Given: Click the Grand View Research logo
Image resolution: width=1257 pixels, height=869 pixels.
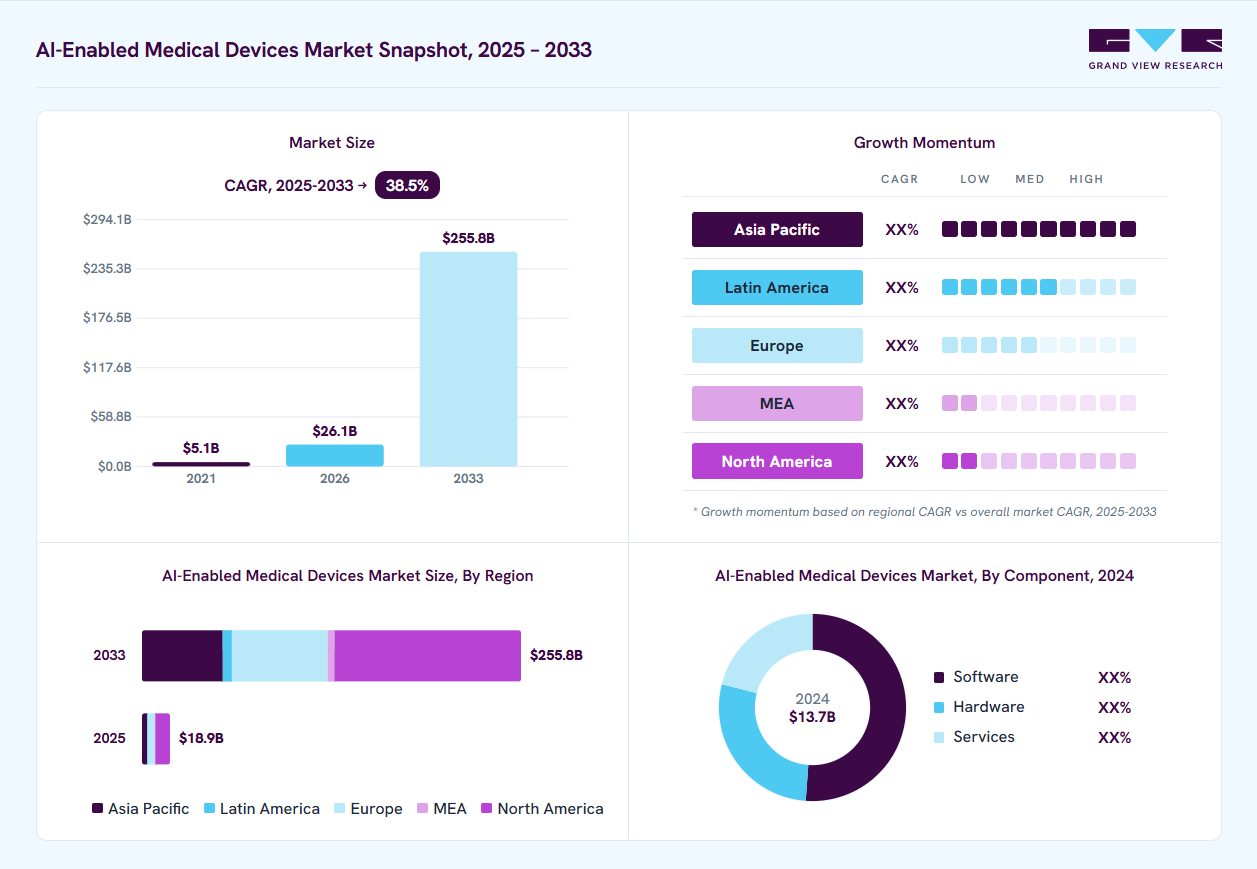Looking at the screenshot, I should [1155, 50].
